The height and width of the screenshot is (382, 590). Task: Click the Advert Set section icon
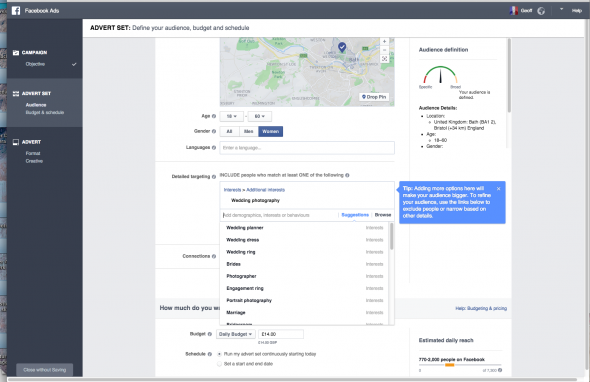pyautogui.click(x=16, y=93)
